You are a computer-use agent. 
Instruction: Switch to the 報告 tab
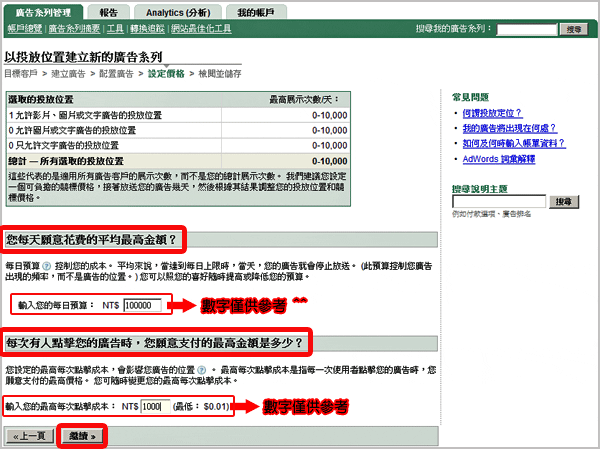coord(108,12)
